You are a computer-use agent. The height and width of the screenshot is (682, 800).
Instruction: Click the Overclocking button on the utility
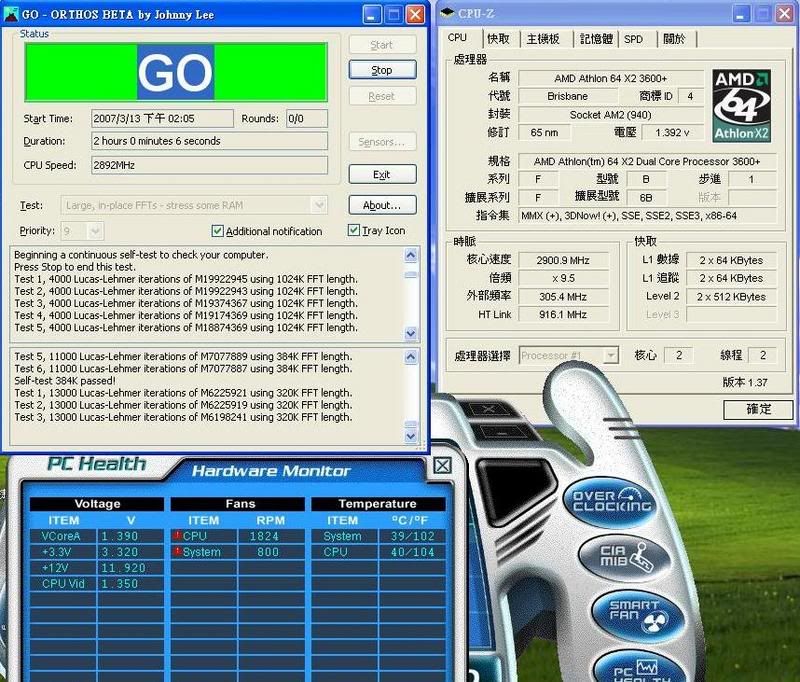(x=611, y=501)
